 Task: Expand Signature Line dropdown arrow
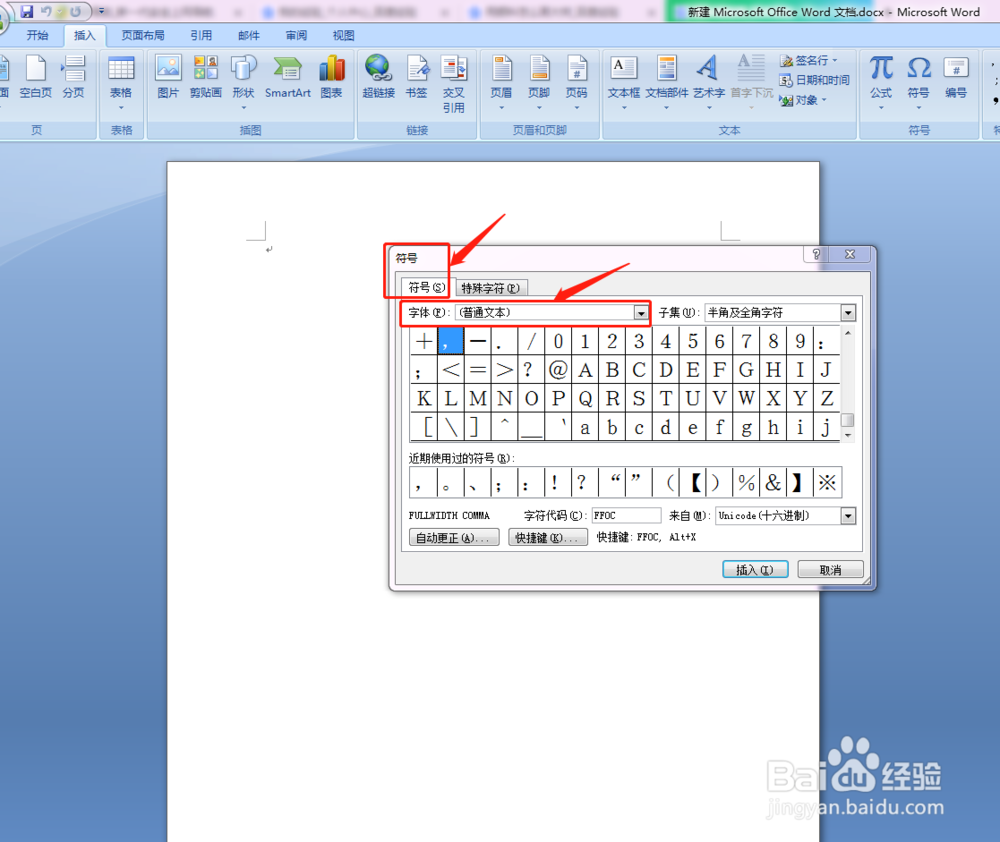[834, 61]
